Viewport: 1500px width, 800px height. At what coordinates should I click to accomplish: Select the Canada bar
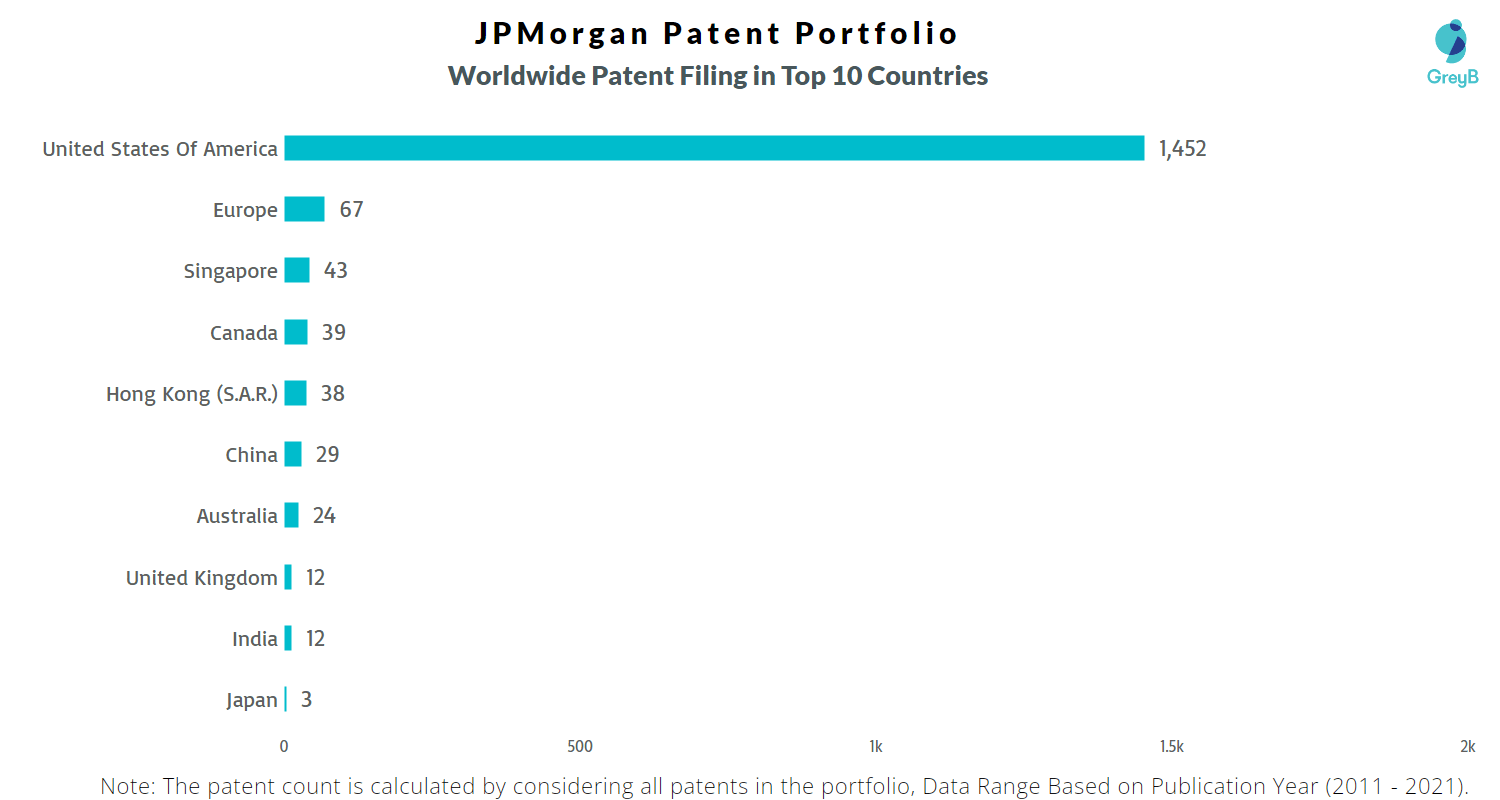(296, 332)
